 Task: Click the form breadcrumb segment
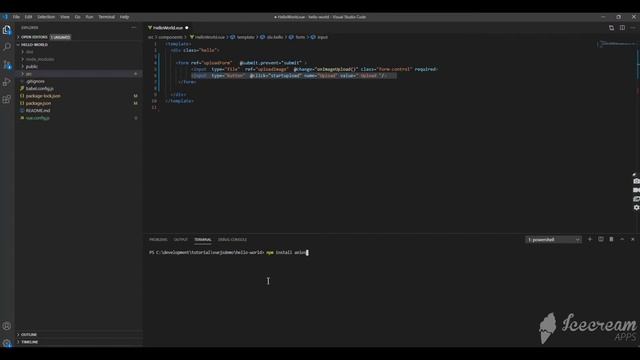click(x=300, y=37)
